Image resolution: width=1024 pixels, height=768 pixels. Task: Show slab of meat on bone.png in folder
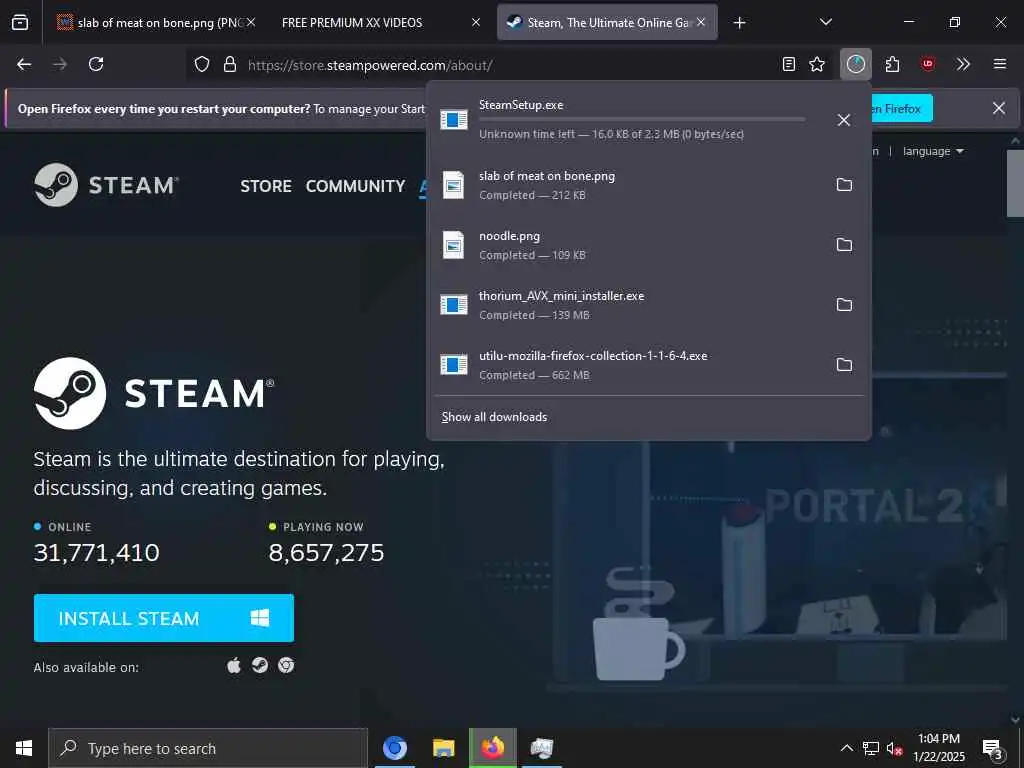(844, 185)
